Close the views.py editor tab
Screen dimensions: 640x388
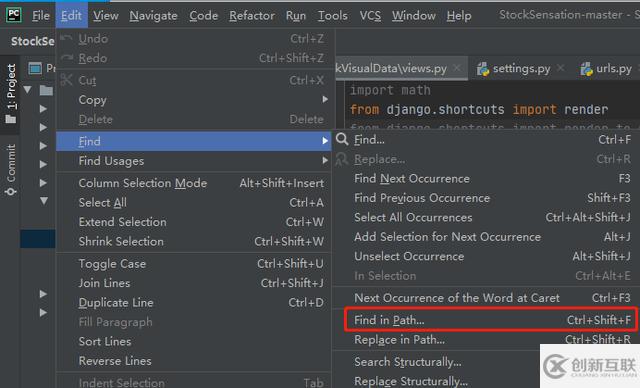457,68
